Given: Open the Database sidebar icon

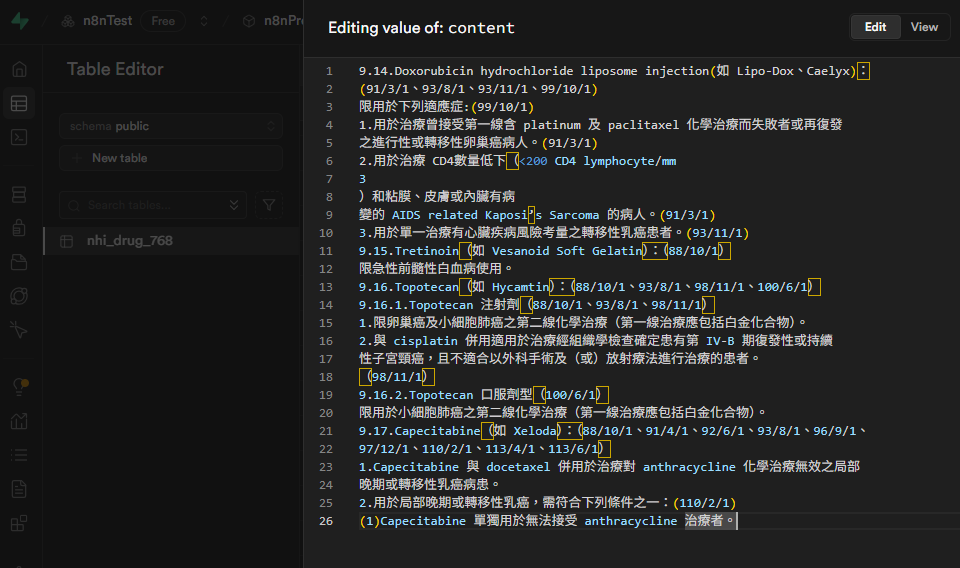Looking at the screenshot, I should pos(19,193).
